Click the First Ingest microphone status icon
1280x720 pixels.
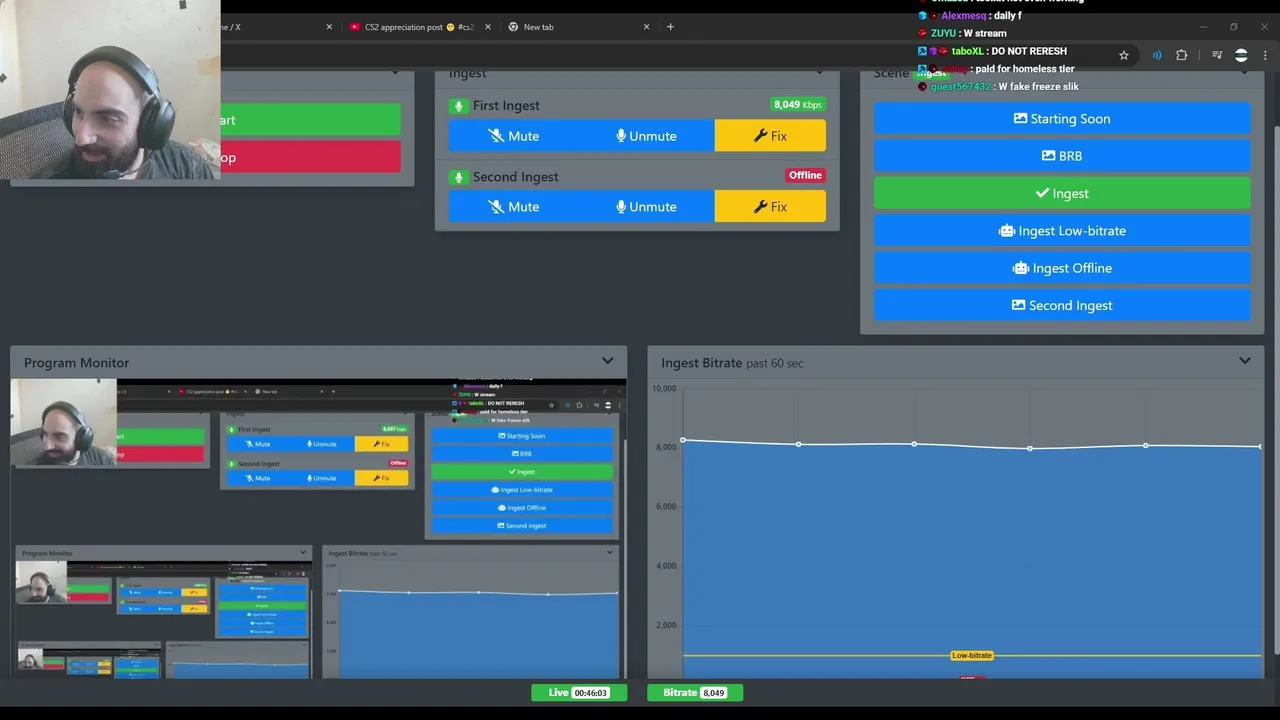coord(459,106)
